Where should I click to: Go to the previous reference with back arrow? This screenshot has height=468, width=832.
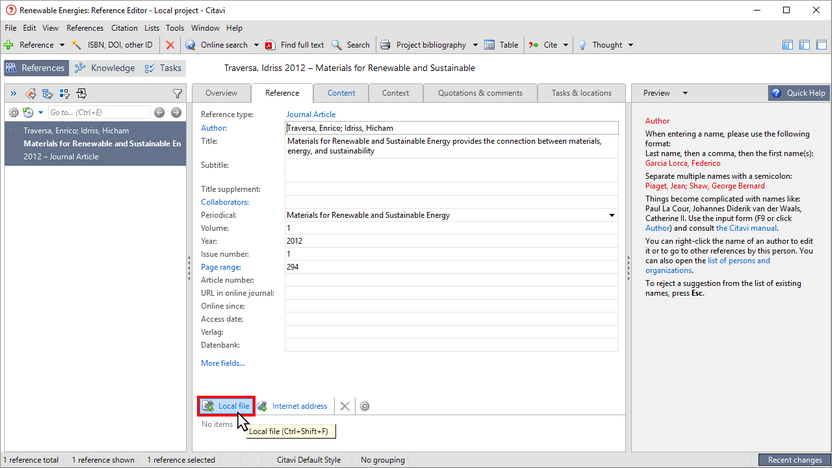[x=159, y=112]
